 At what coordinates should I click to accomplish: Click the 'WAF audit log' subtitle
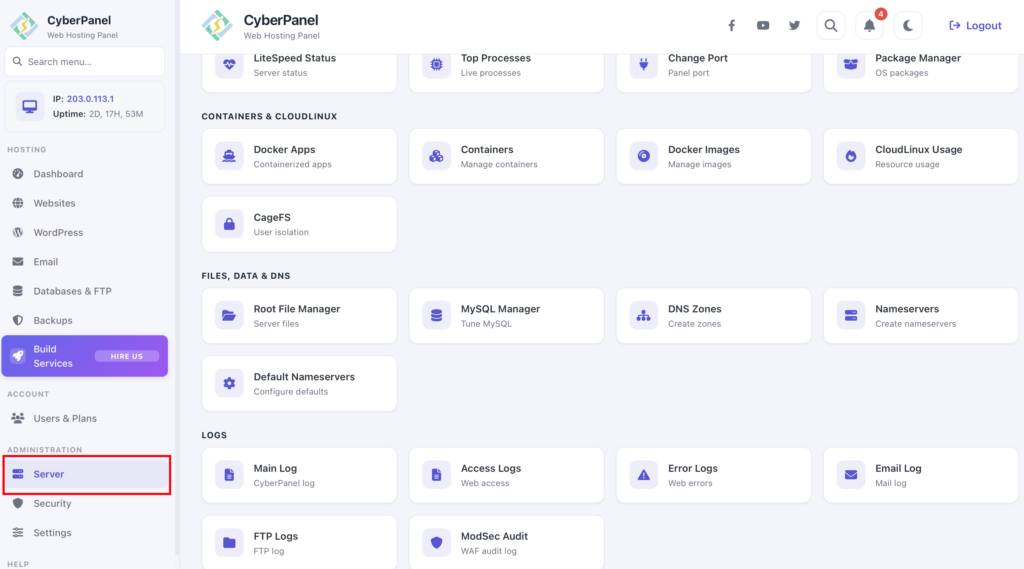[x=488, y=551]
